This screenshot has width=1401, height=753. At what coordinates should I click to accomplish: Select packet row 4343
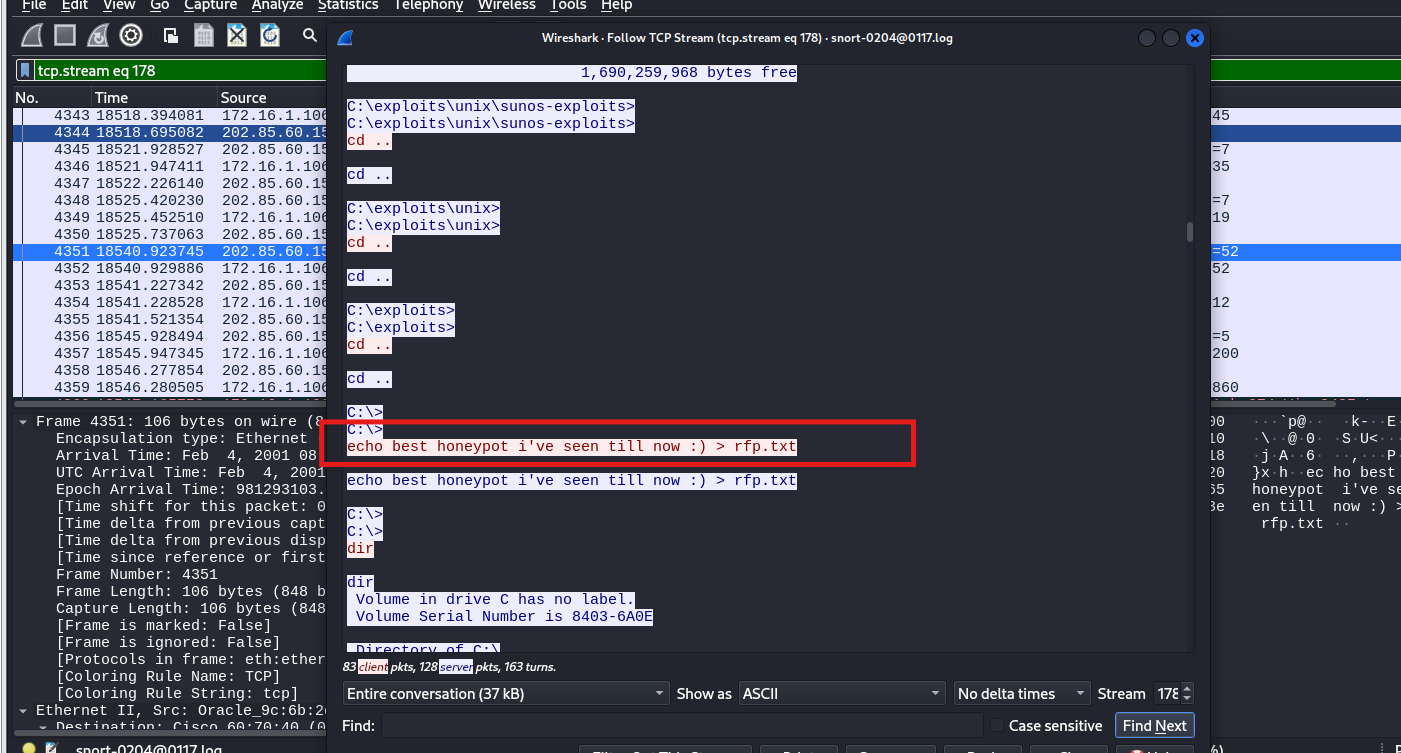pos(170,115)
